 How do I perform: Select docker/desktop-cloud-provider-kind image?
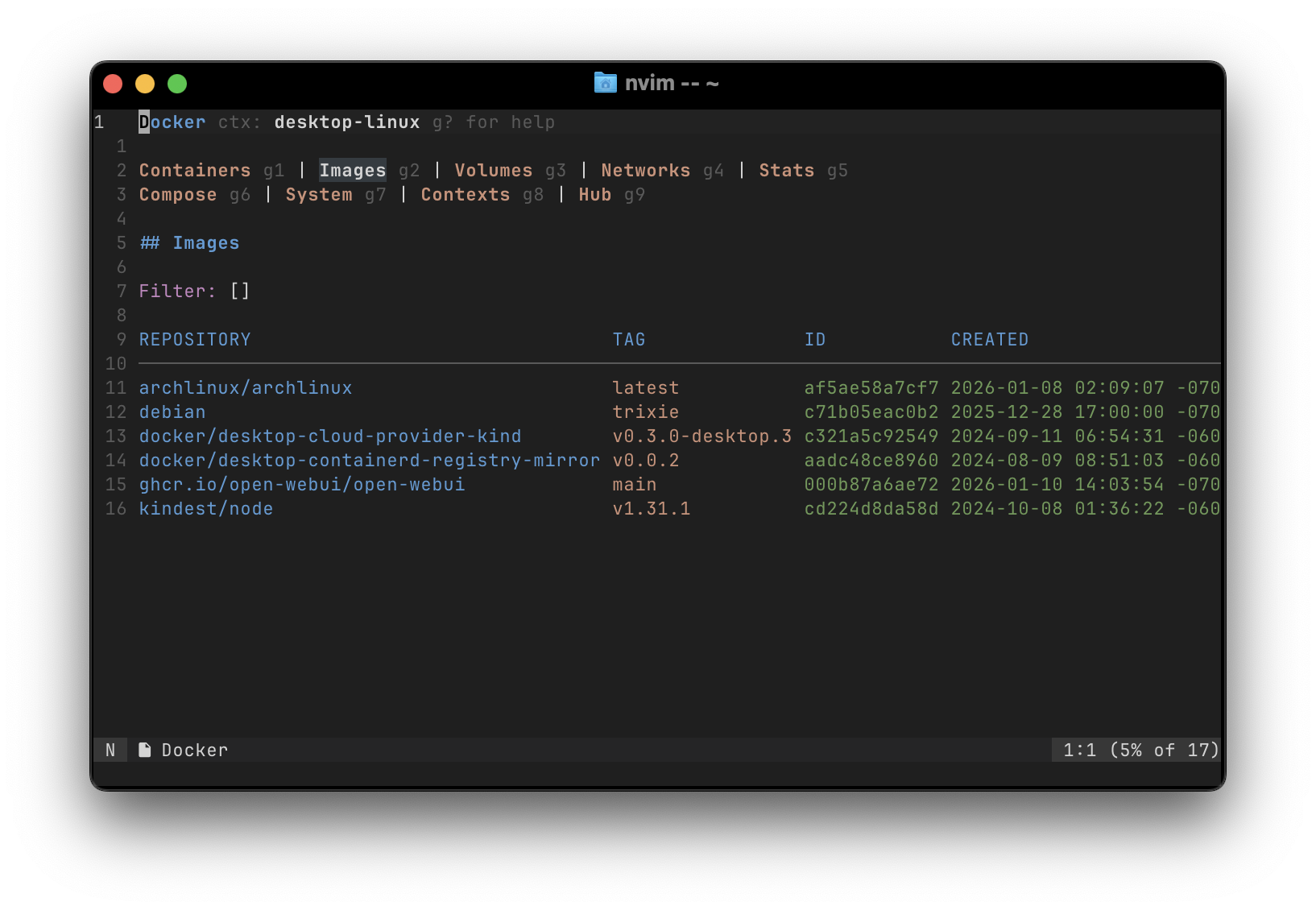[330, 436]
